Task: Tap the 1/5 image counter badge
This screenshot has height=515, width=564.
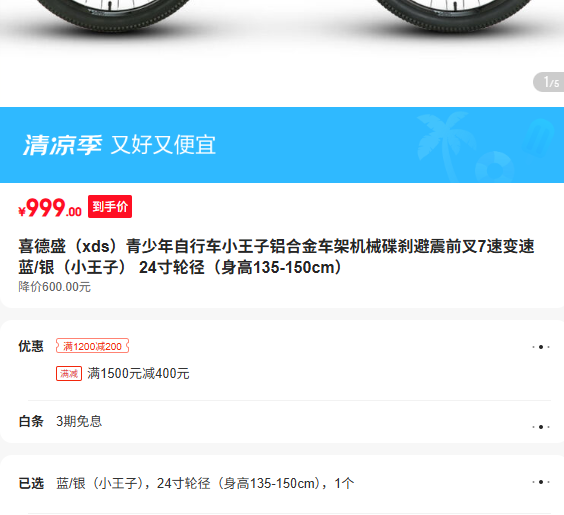Action: tap(549, 82)
